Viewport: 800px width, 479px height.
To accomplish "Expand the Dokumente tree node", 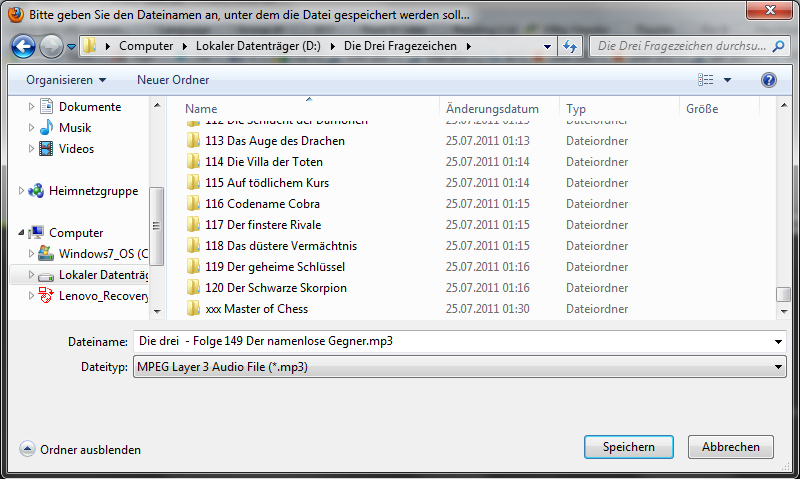I will point(31,106).
